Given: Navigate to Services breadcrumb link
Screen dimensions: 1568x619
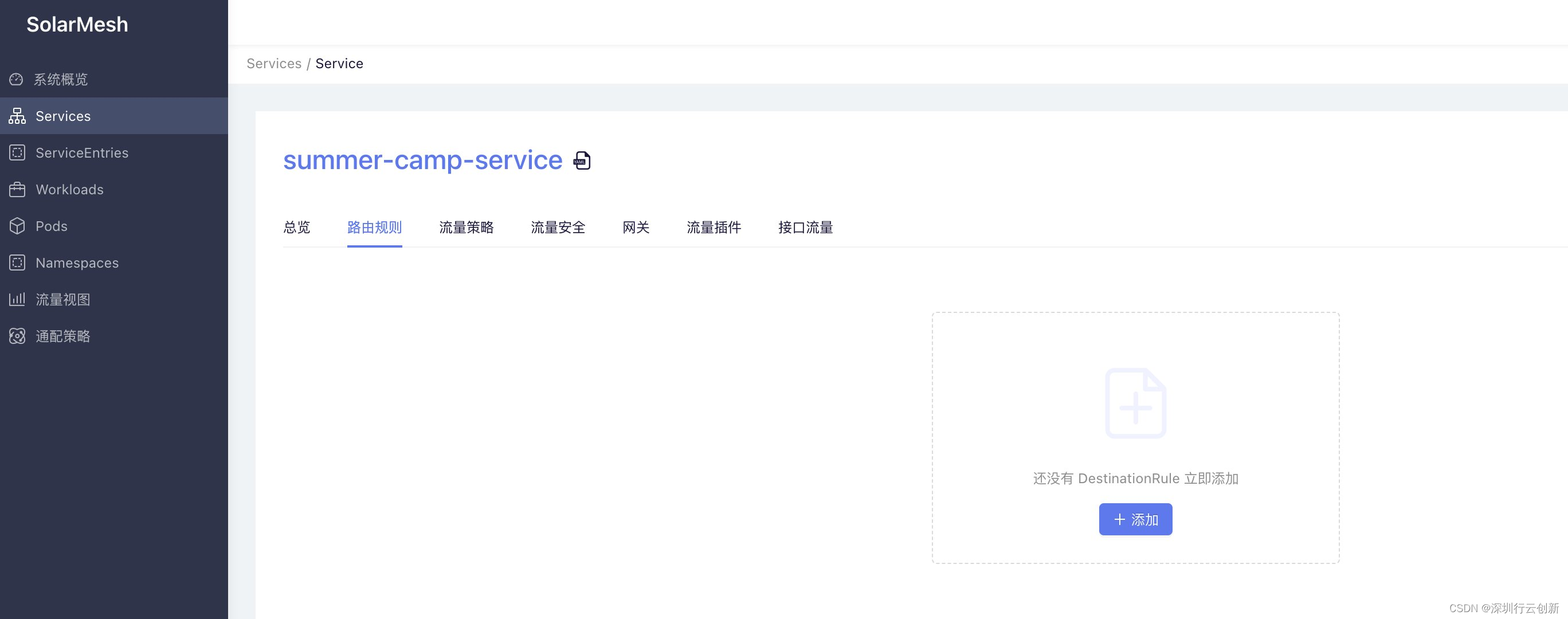Looking at the screenshot, I should pos(274,63).
